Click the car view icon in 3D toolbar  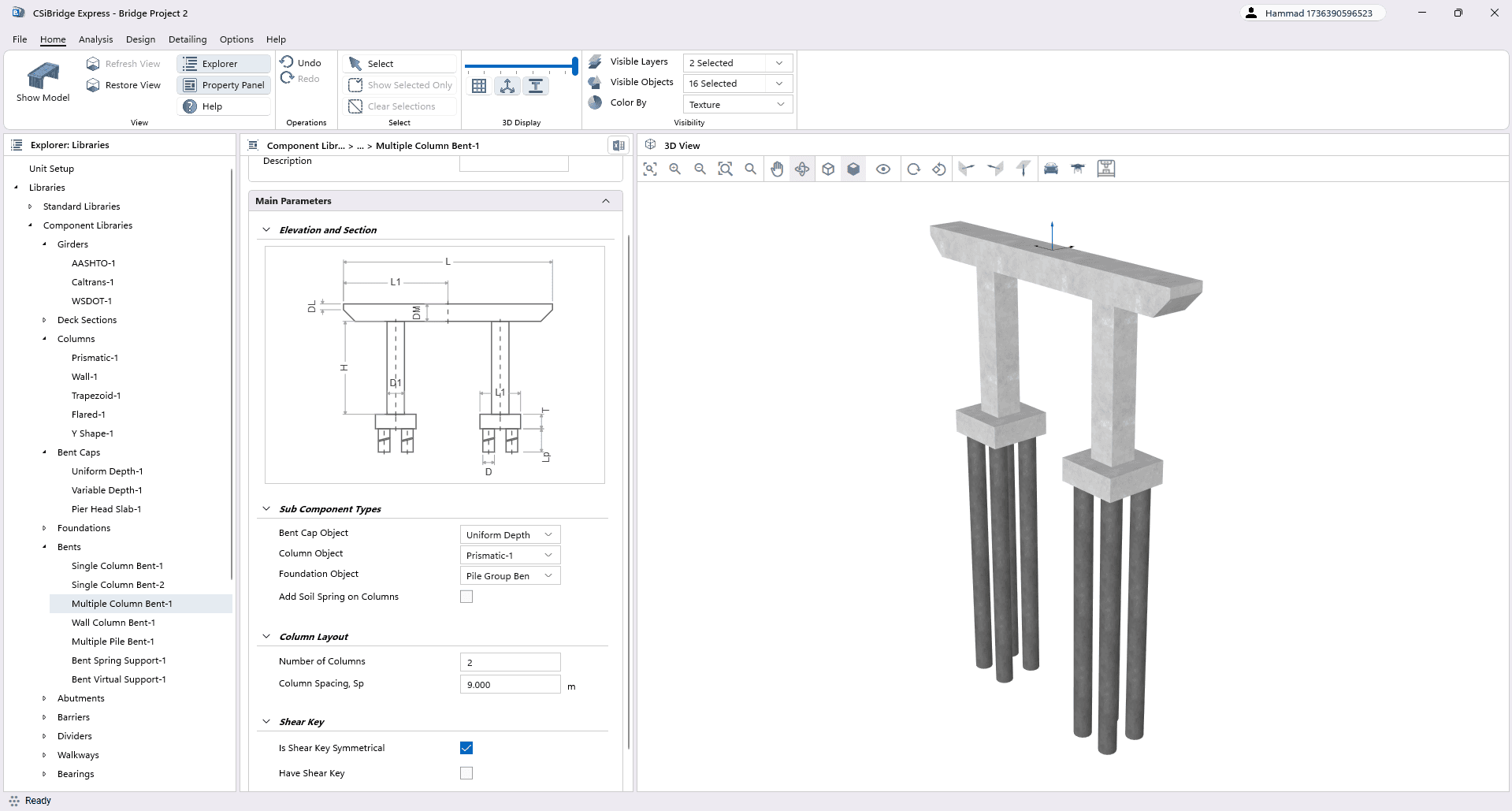point(1051,169)
